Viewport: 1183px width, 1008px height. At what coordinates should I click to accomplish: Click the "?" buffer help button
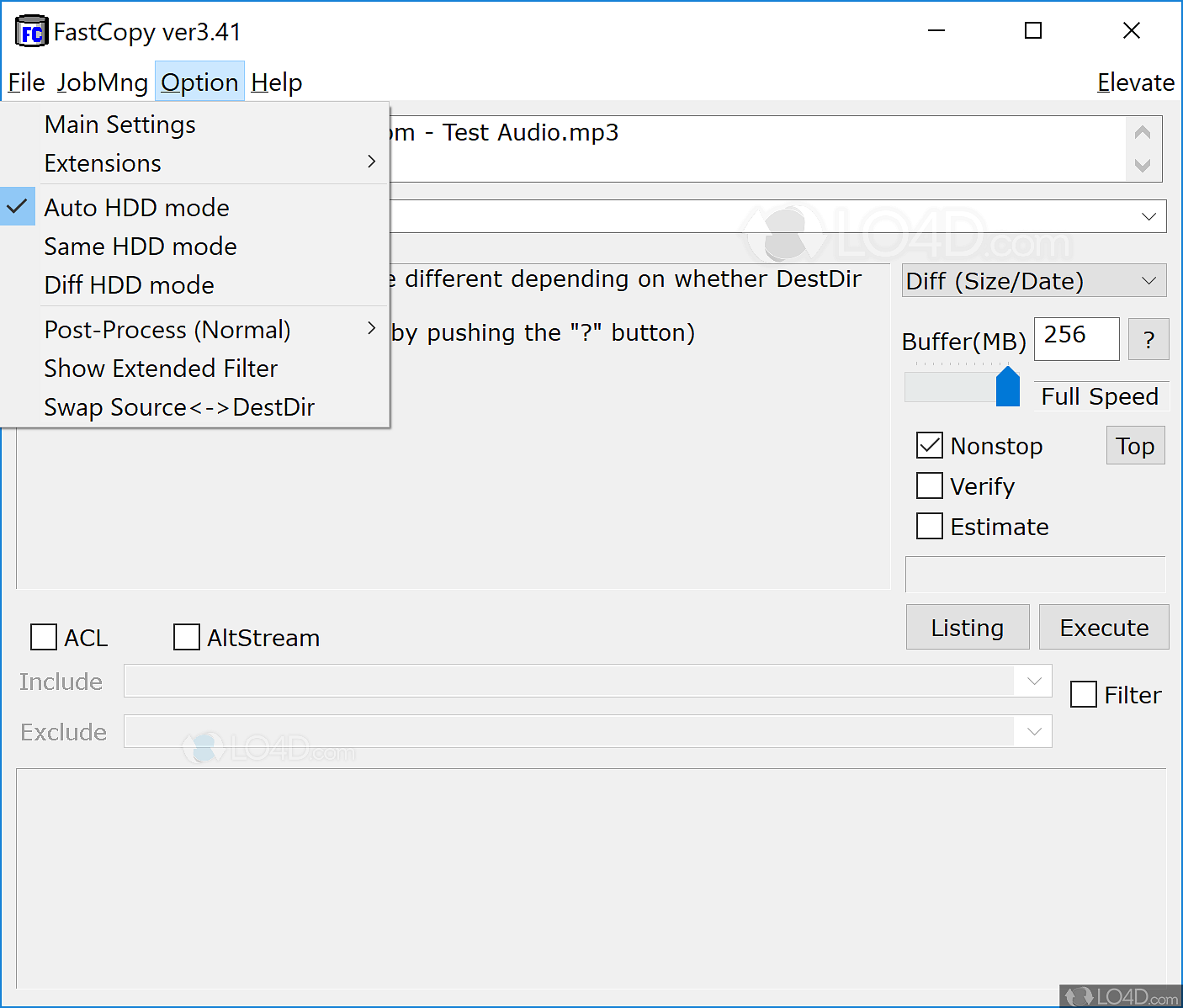(1148, 340)
